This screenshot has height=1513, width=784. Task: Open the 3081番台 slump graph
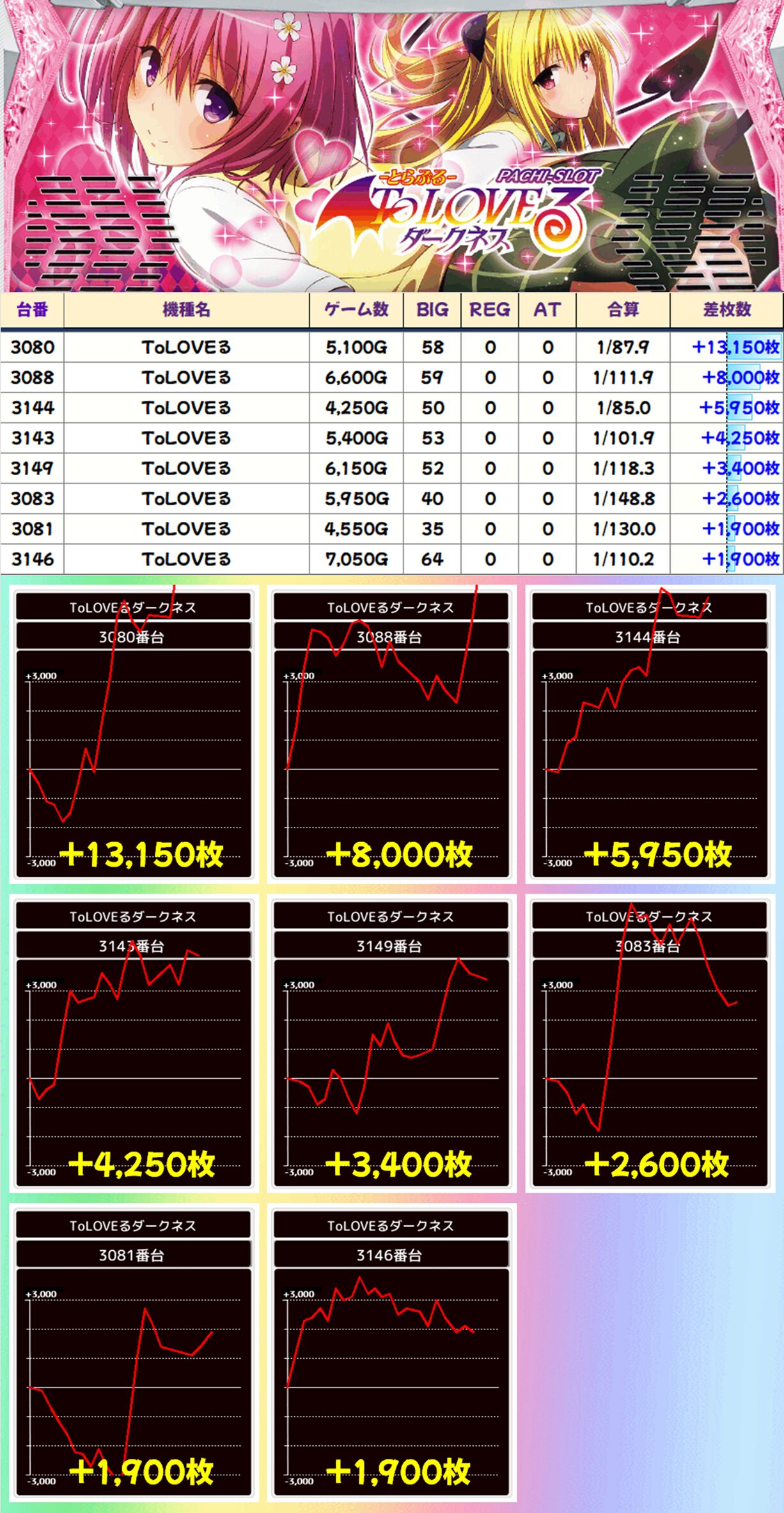[133, 1353]
